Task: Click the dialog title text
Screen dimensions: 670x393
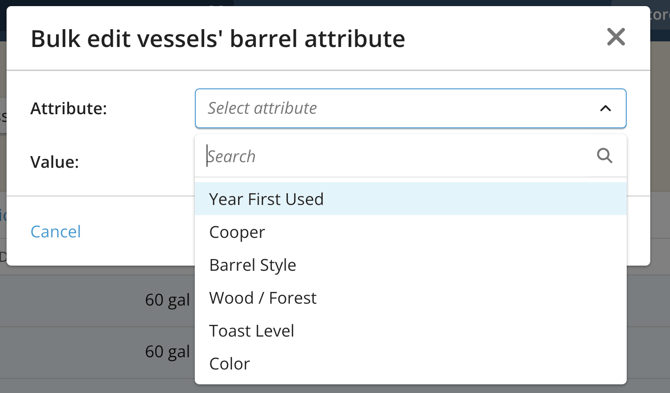Action: click(218, 38)
